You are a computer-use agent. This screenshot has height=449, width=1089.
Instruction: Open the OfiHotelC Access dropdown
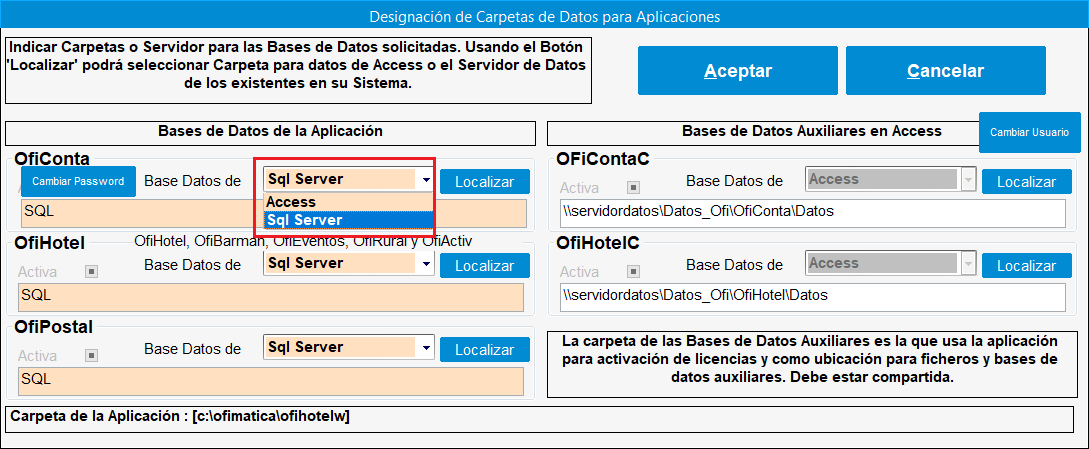(967, 263)
